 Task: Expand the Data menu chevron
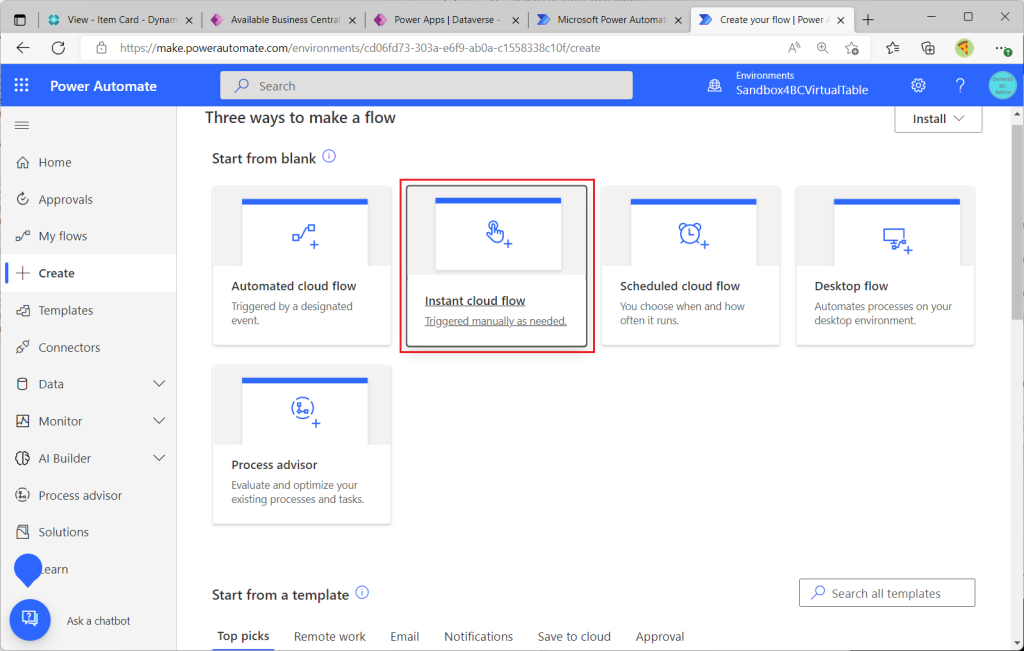coord(159,384)
